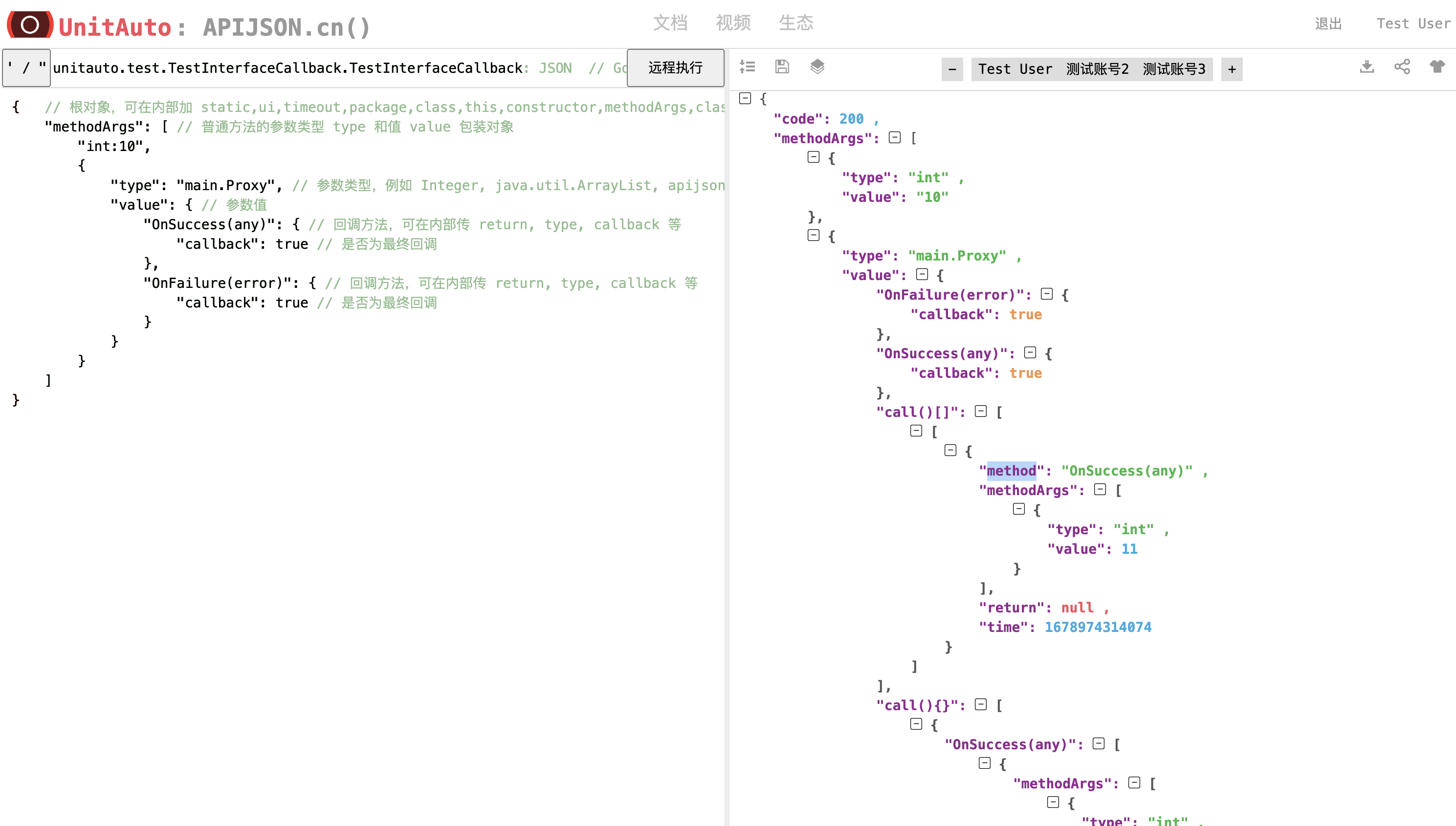Click the 退出 logout link

1328,24
